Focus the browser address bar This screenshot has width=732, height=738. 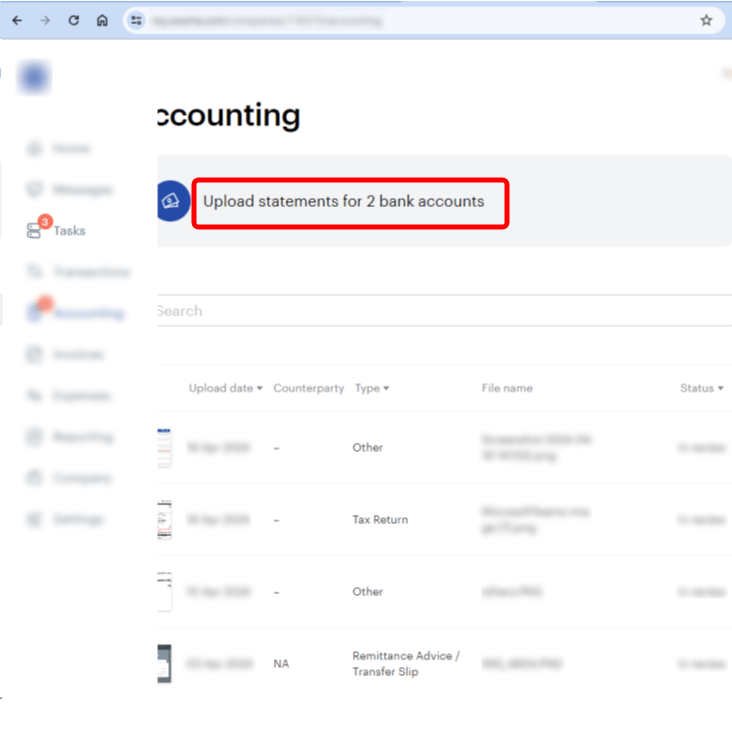click(x=424, y=21)
